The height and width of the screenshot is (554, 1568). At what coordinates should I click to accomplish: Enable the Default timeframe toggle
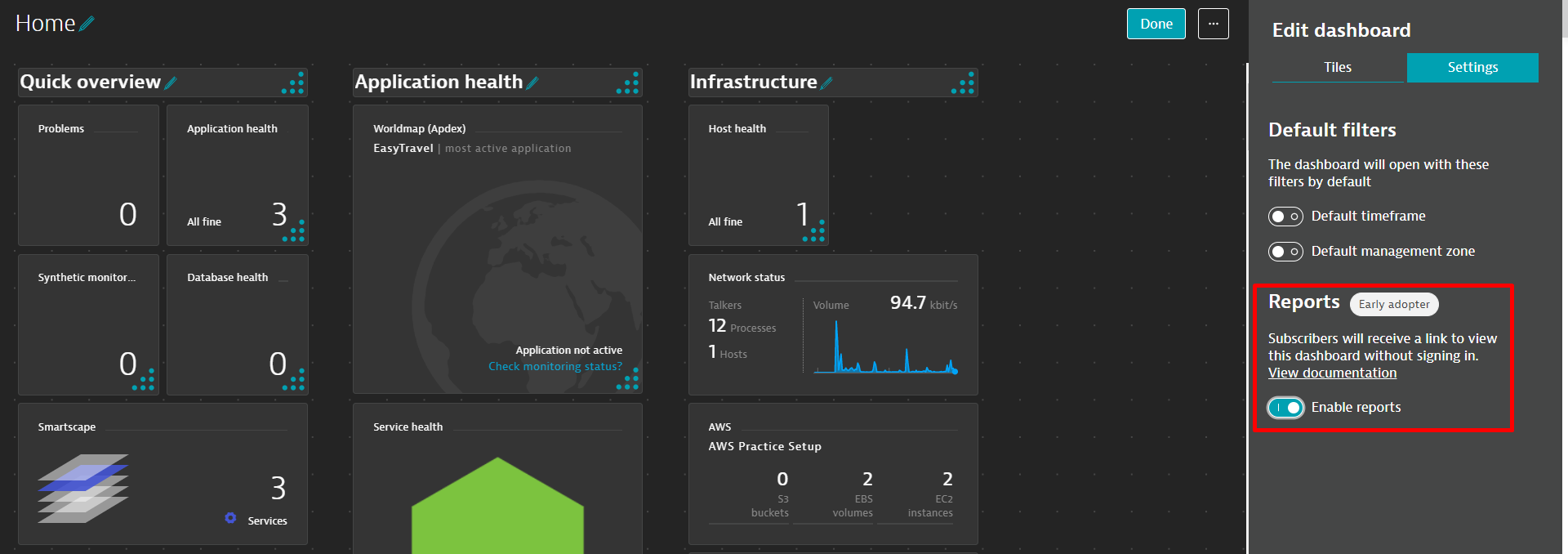coord(1285,217)
